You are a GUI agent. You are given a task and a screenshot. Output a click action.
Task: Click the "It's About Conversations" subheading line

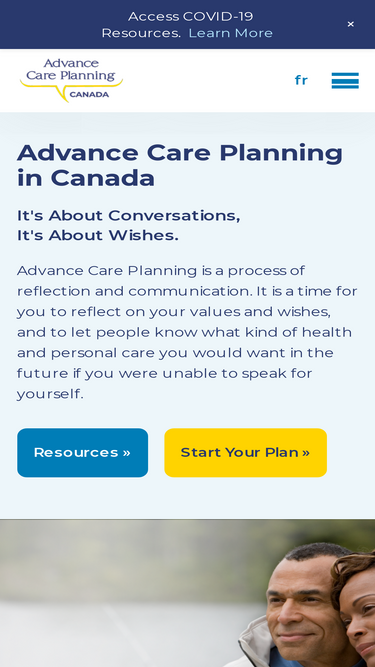click(x=128, y=215)
